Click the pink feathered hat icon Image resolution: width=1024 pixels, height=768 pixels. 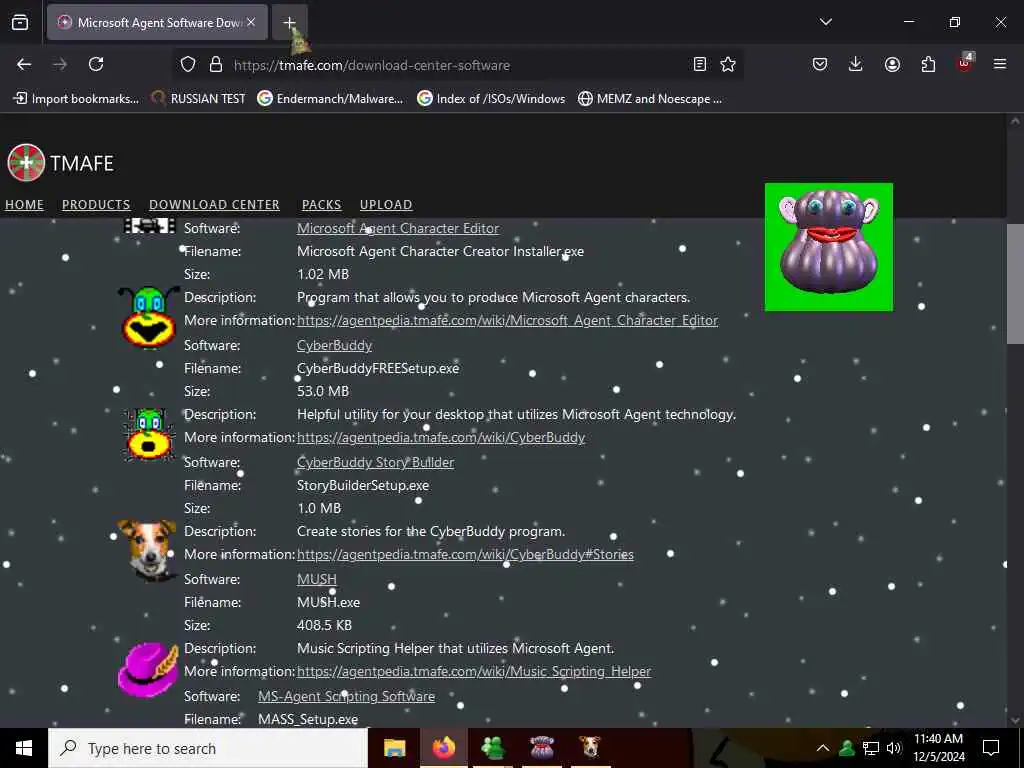148,669
